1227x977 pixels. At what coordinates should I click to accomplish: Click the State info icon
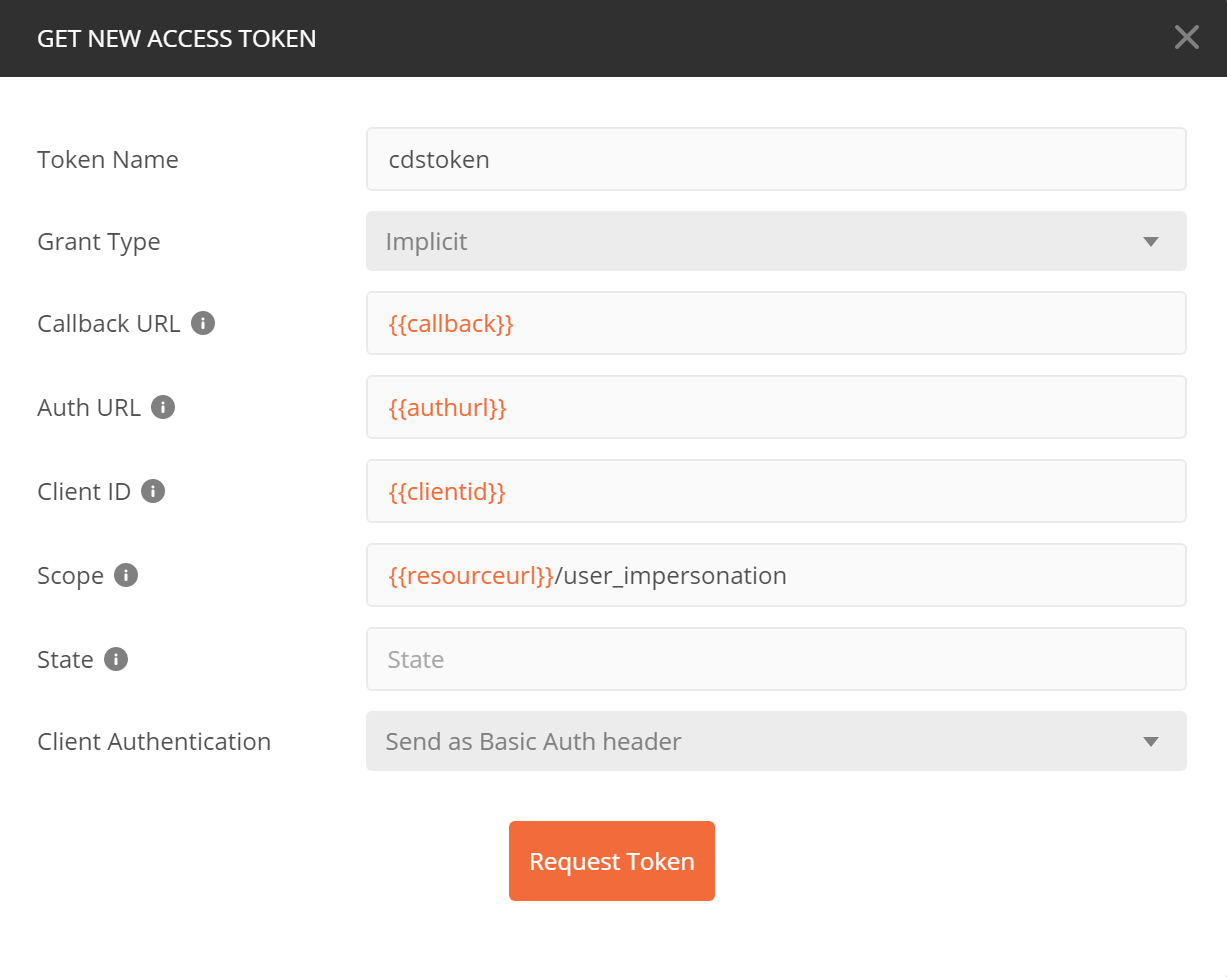(116, 659)
